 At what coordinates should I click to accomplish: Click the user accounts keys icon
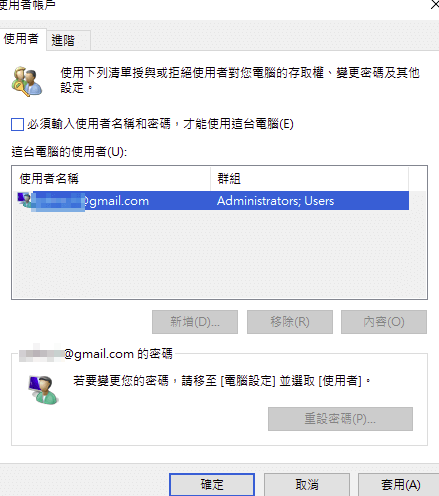tap(27, 81)
